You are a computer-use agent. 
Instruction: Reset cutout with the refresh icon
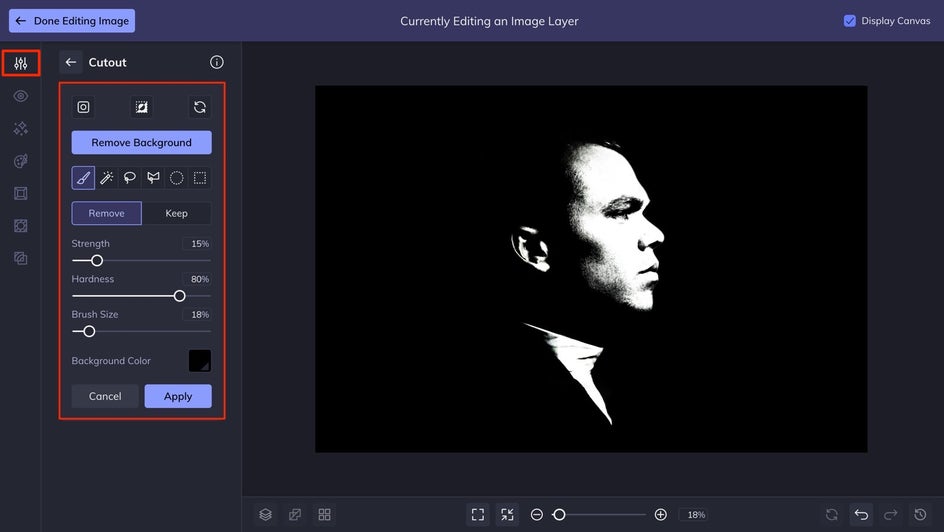pos(200,107)
